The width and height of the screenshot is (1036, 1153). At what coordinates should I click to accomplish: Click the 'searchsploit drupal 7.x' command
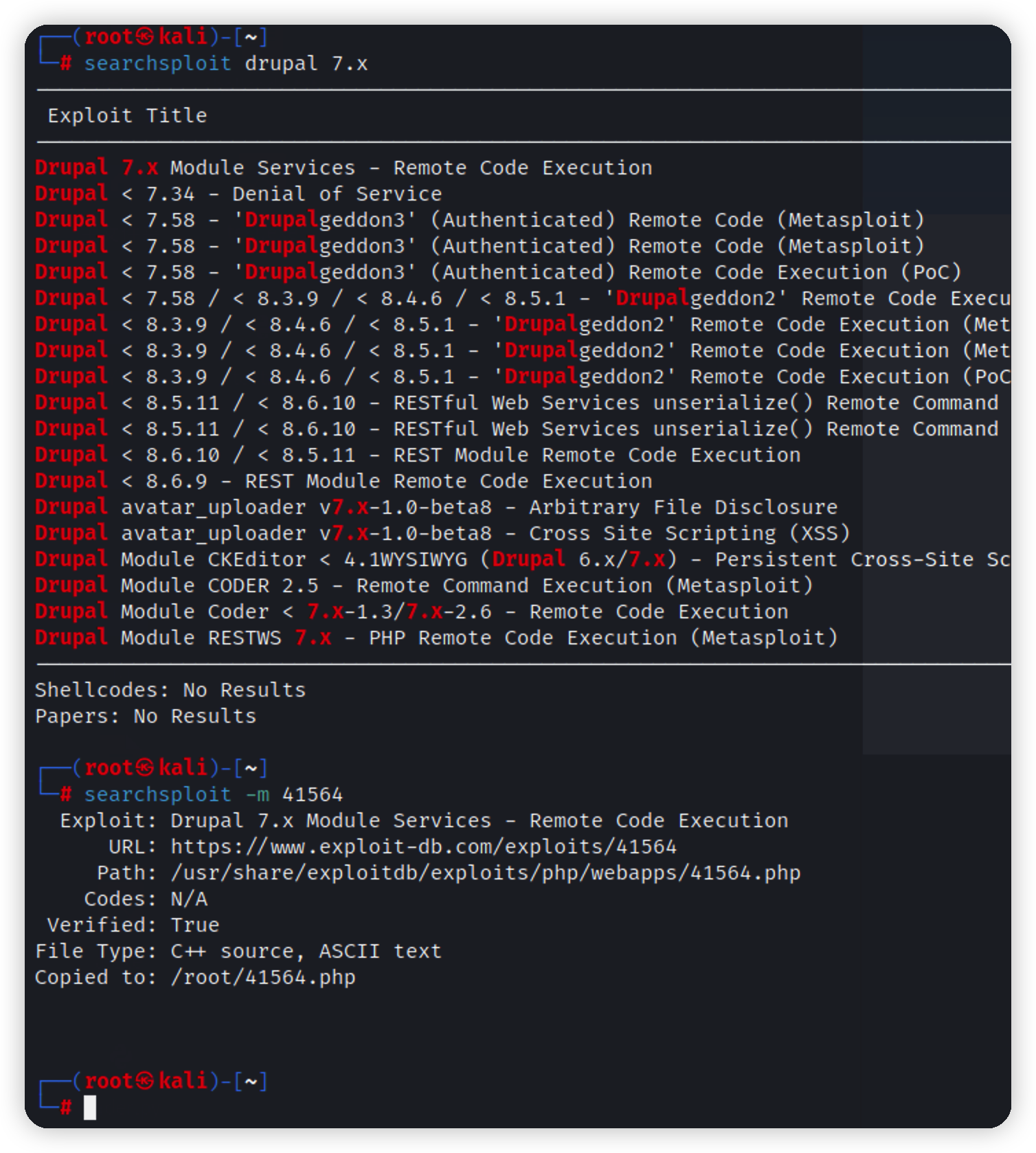[226, 64]
